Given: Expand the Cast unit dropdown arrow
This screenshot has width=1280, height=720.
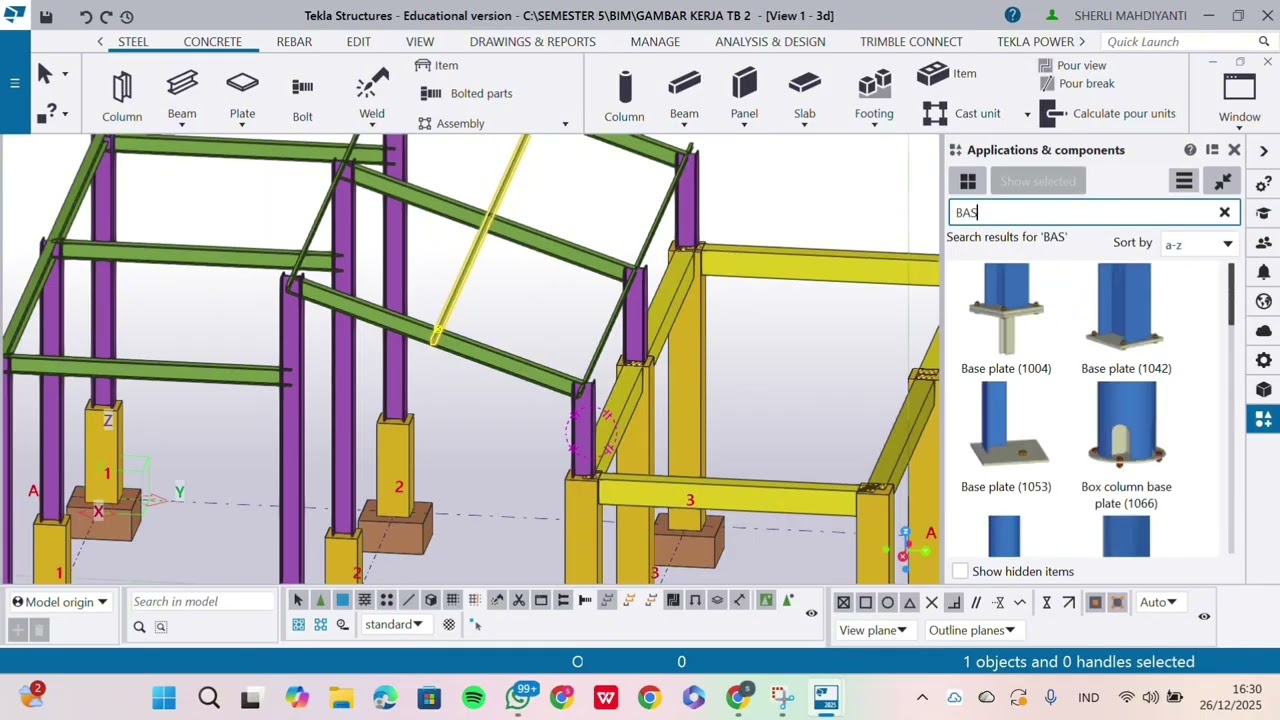Looking at the screenshot, I should click(x=1026, y=114).
